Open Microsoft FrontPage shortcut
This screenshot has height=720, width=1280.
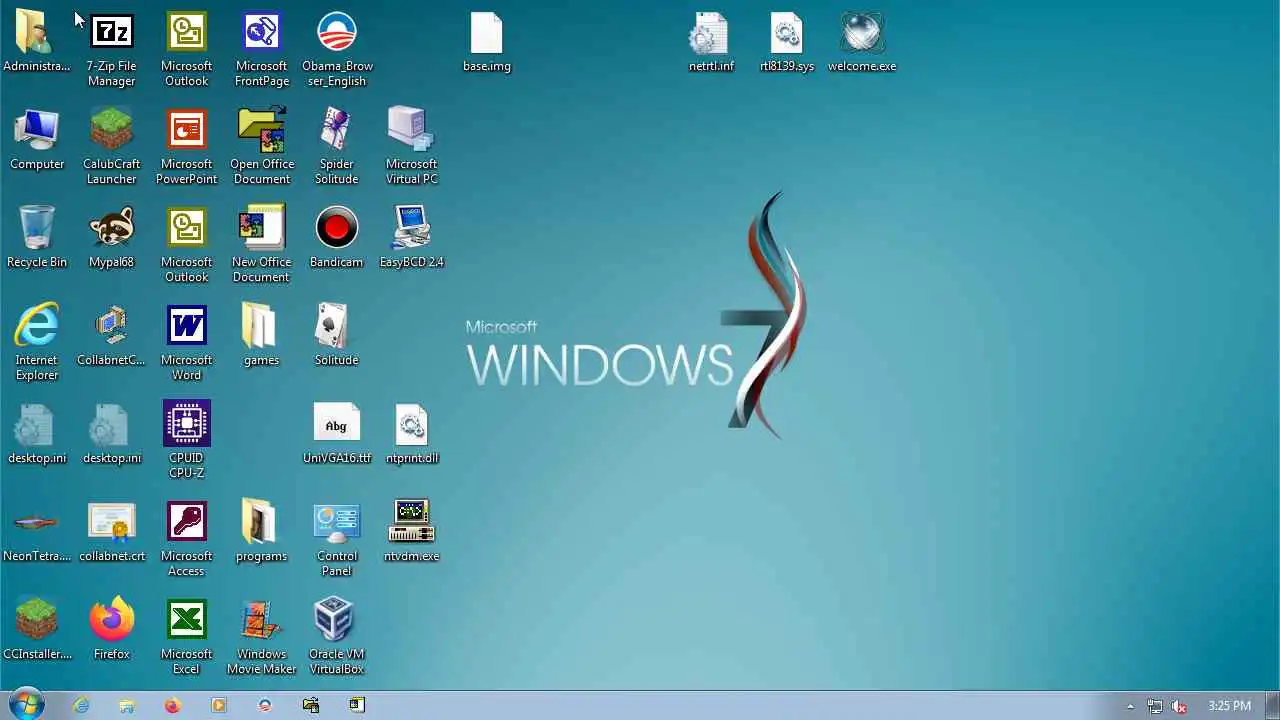[262, 50]
